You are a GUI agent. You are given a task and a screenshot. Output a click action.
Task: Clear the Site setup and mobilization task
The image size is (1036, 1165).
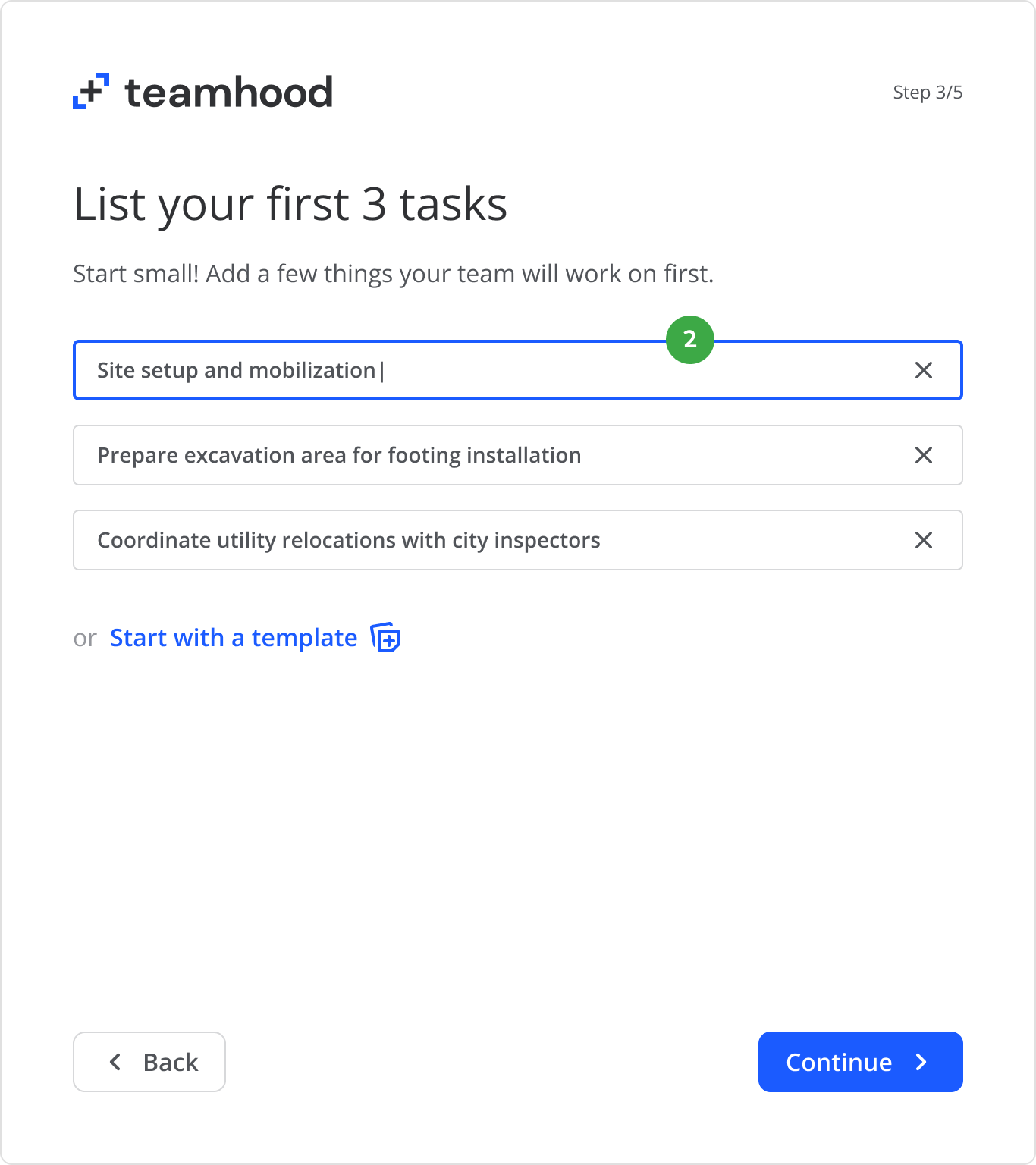pos(923,370)
